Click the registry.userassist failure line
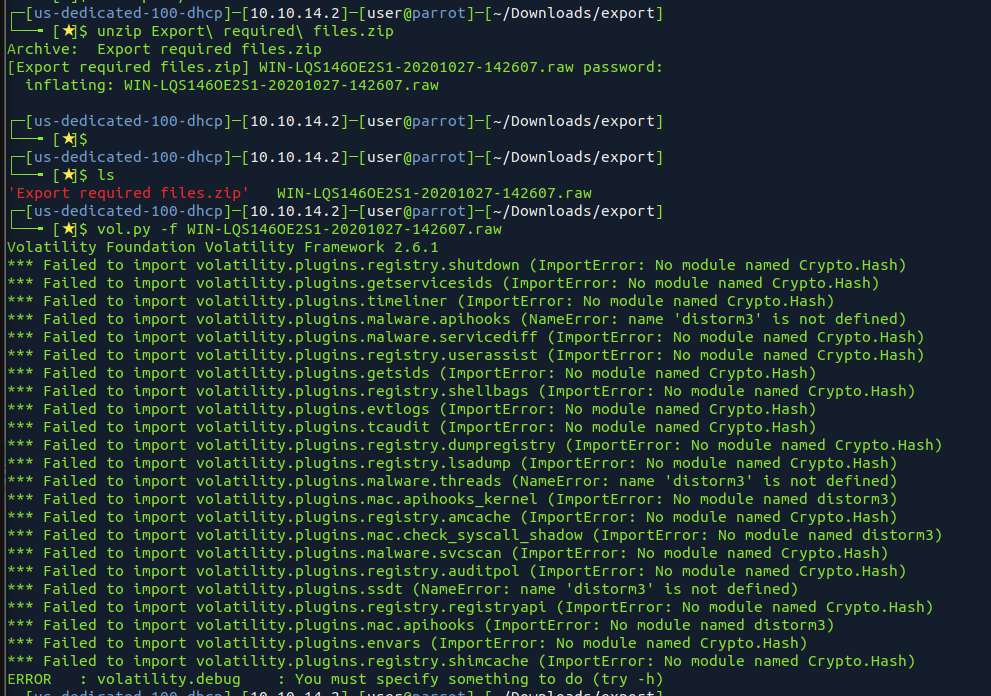 pos(466,355)
